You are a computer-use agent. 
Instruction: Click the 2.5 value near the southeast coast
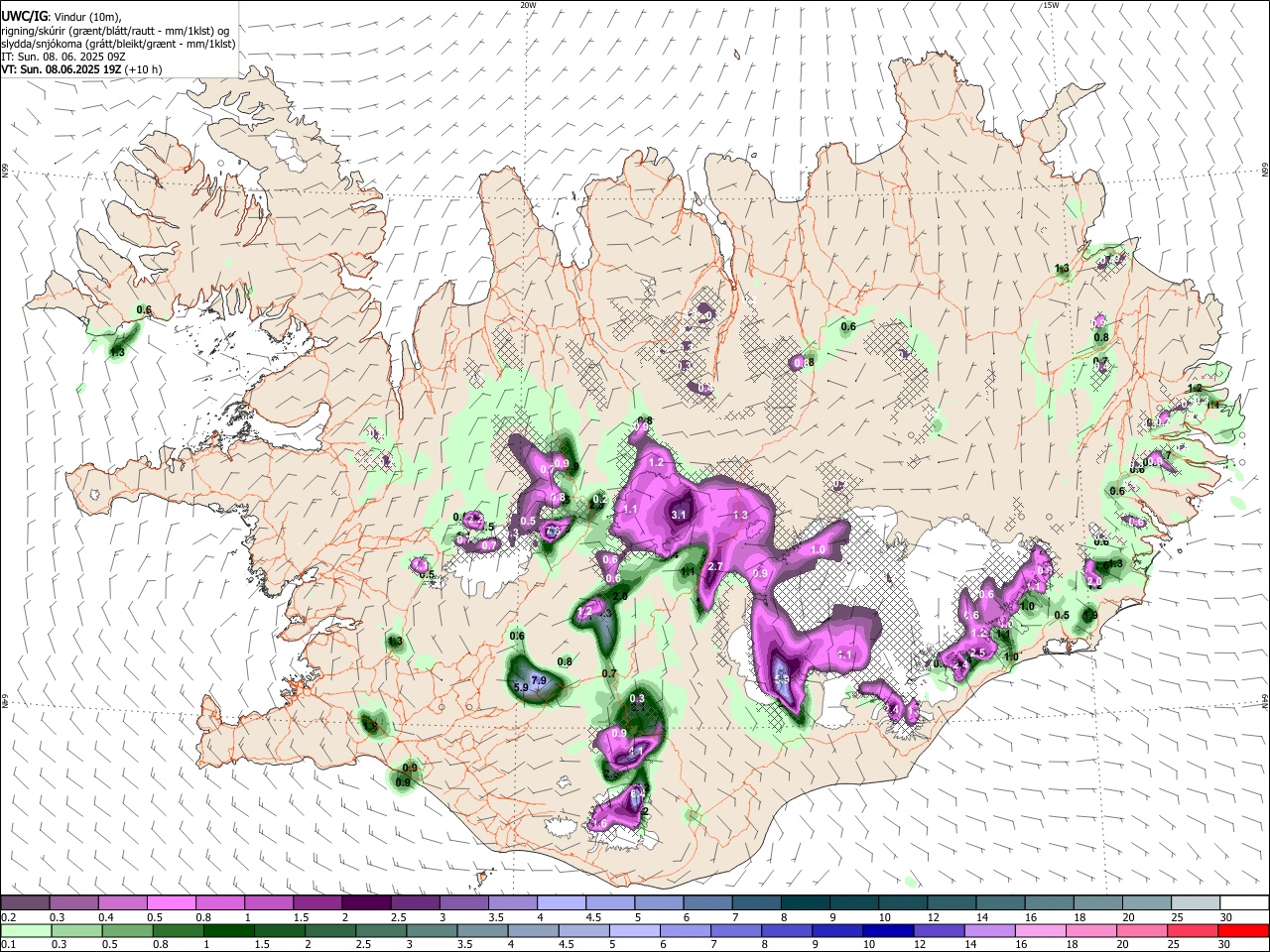(x=977, y=653)
